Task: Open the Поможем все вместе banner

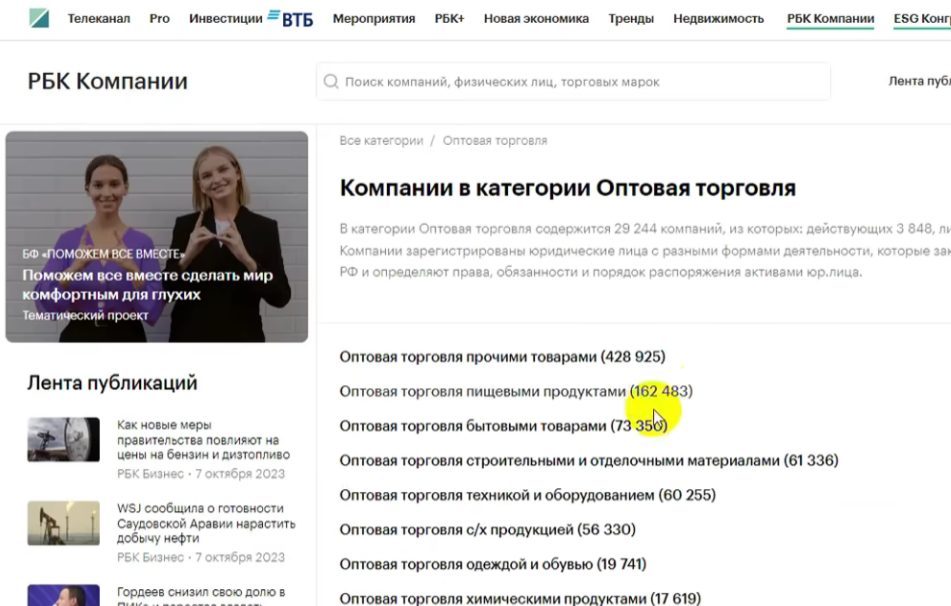Action: tap(156, 237)
